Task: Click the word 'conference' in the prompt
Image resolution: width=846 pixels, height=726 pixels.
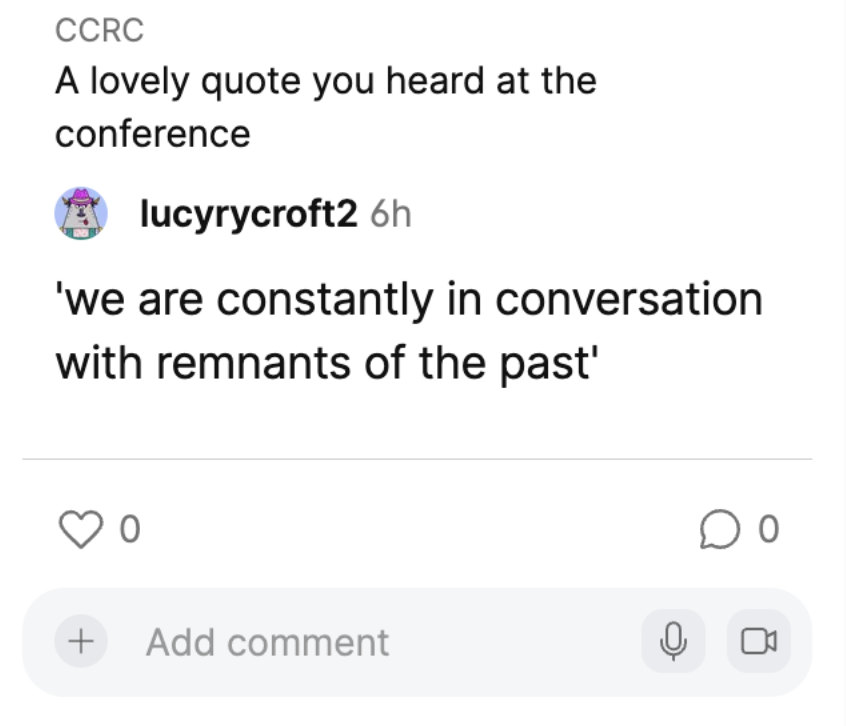Action: tap(152, 134)
